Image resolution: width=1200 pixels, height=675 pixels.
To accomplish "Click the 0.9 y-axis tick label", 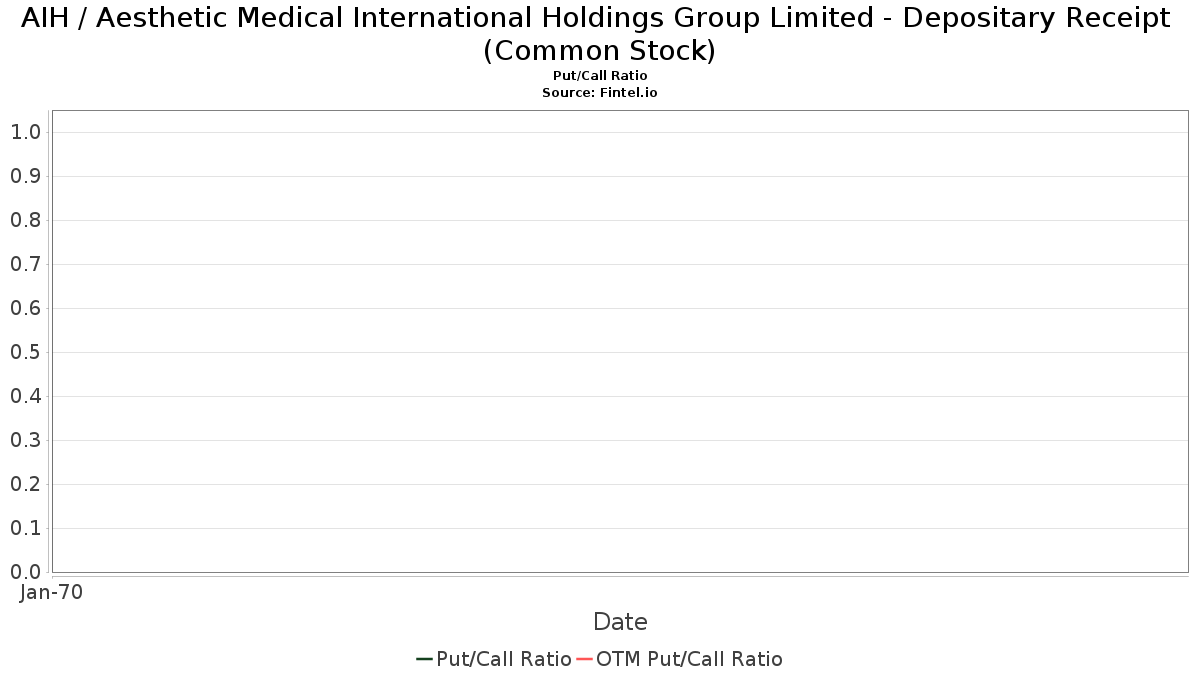I will coord(25,176).
